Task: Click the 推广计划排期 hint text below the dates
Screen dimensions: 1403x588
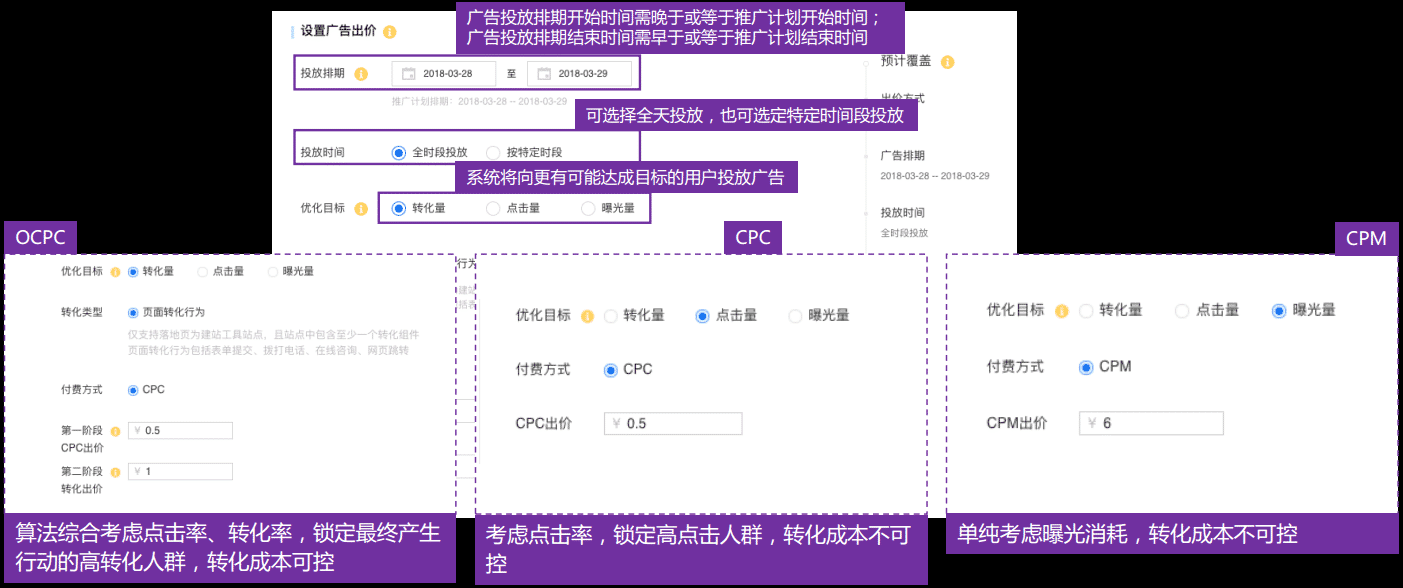Action: click(x=479, y=102)
